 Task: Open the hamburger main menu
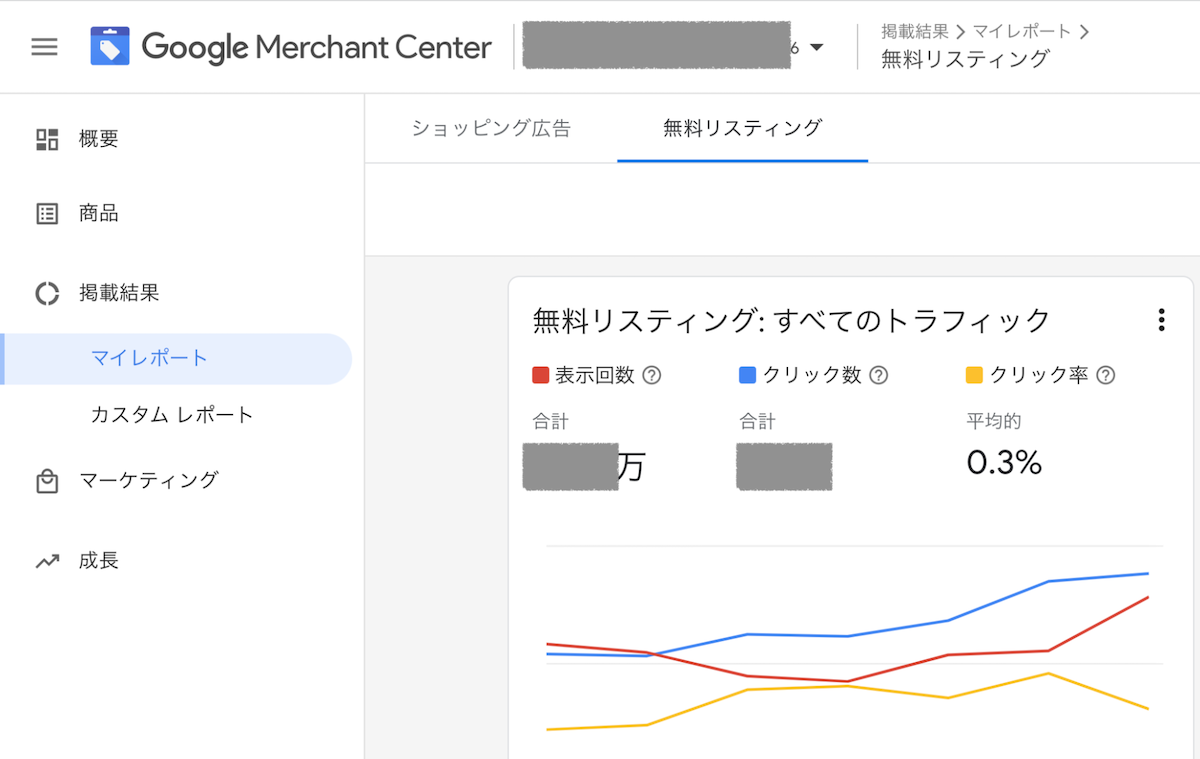pos(44,47)
